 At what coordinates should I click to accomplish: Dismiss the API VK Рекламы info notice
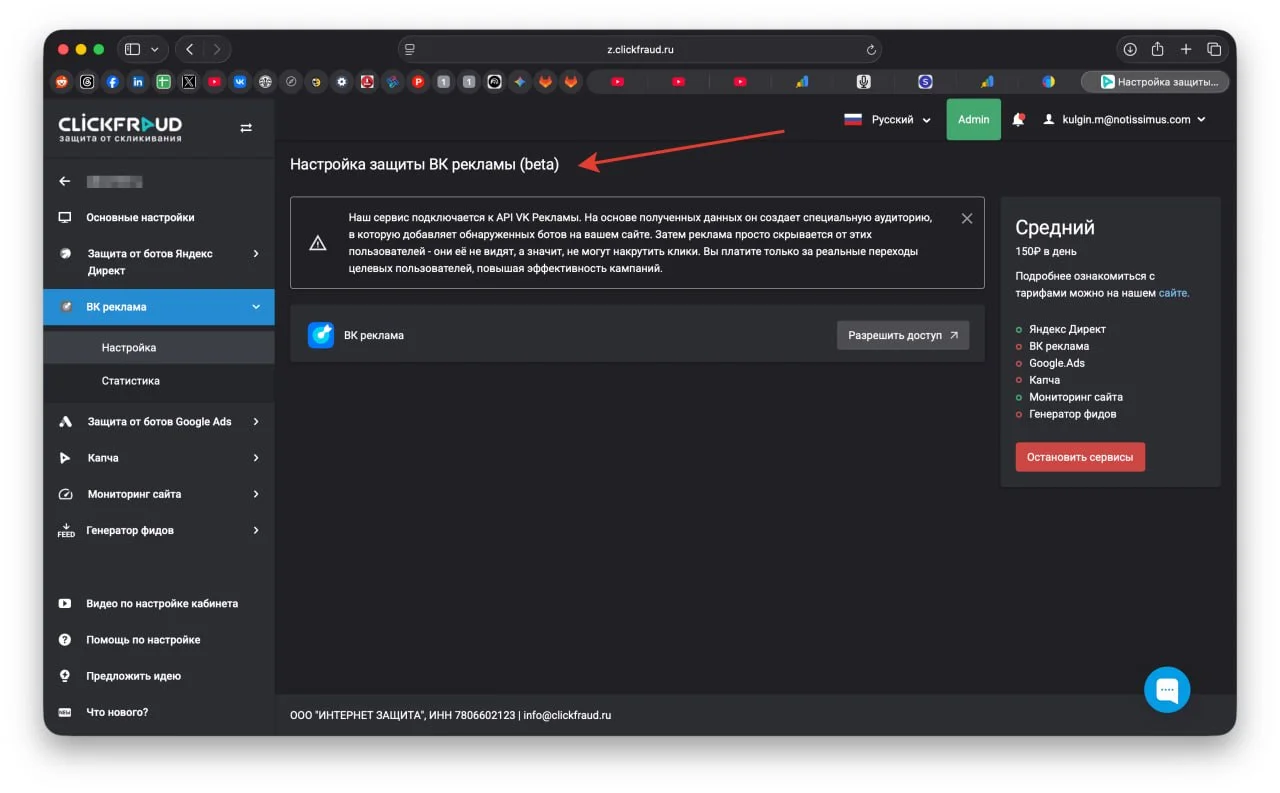tap(967, 218)
